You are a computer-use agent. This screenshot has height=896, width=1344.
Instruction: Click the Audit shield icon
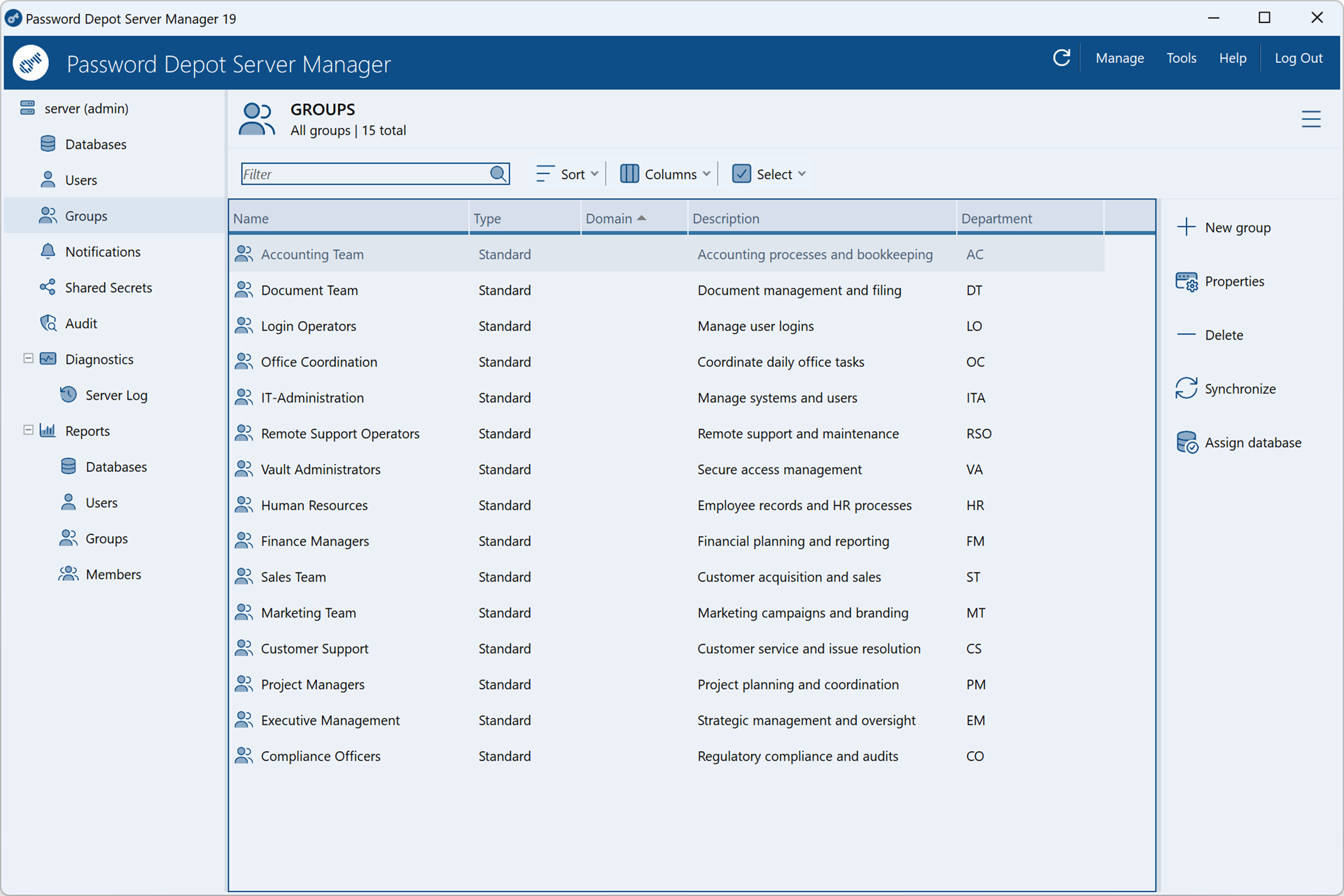point(48,323)
